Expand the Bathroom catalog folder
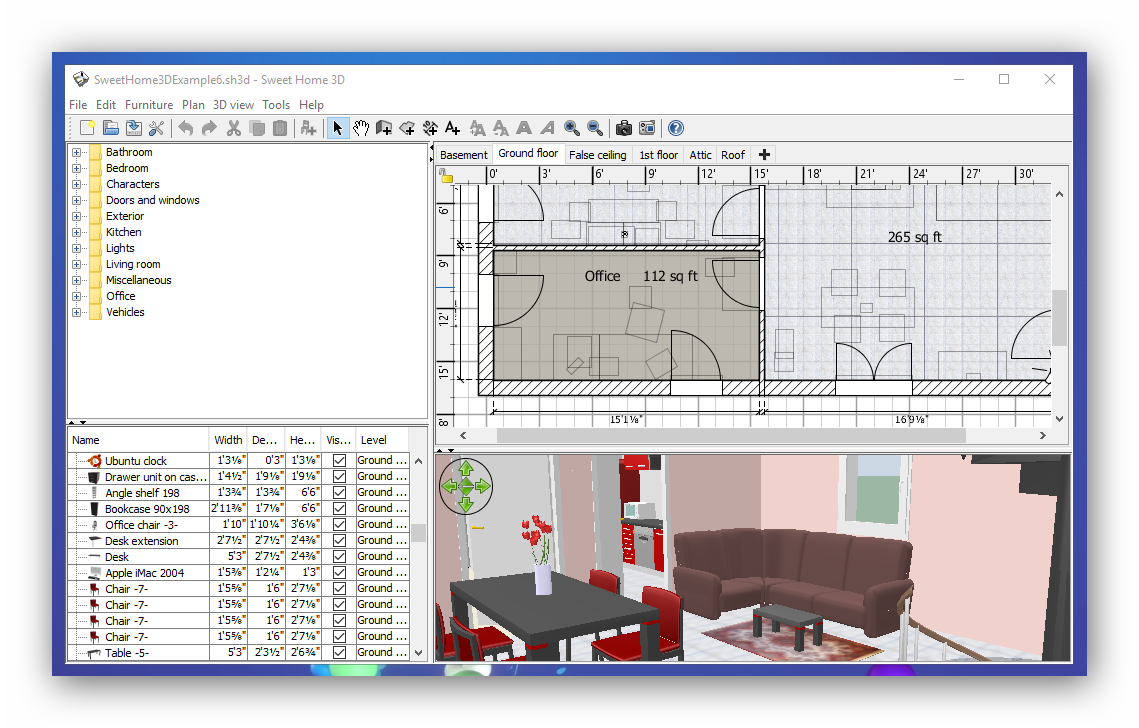The width and height of the screenshot is (1139, 728). coord(77,153)
